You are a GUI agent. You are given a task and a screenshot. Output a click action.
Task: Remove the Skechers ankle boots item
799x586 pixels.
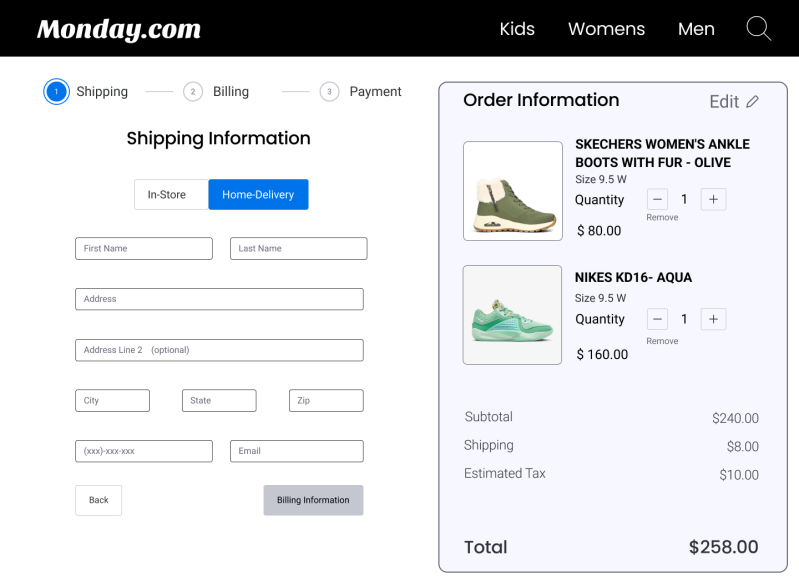(x=662, y=217)
